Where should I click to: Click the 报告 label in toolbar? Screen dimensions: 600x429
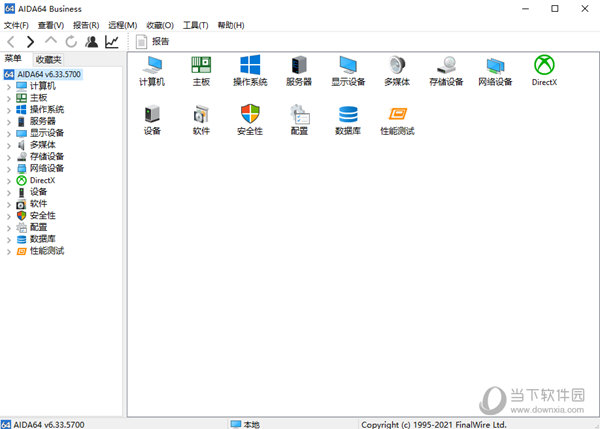pyautogui.click(x=160, y=41)
